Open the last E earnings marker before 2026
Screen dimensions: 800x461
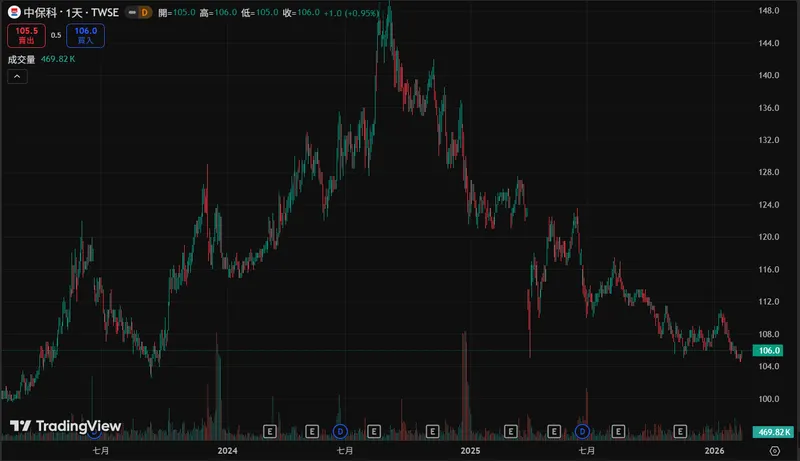click(680, 432)
